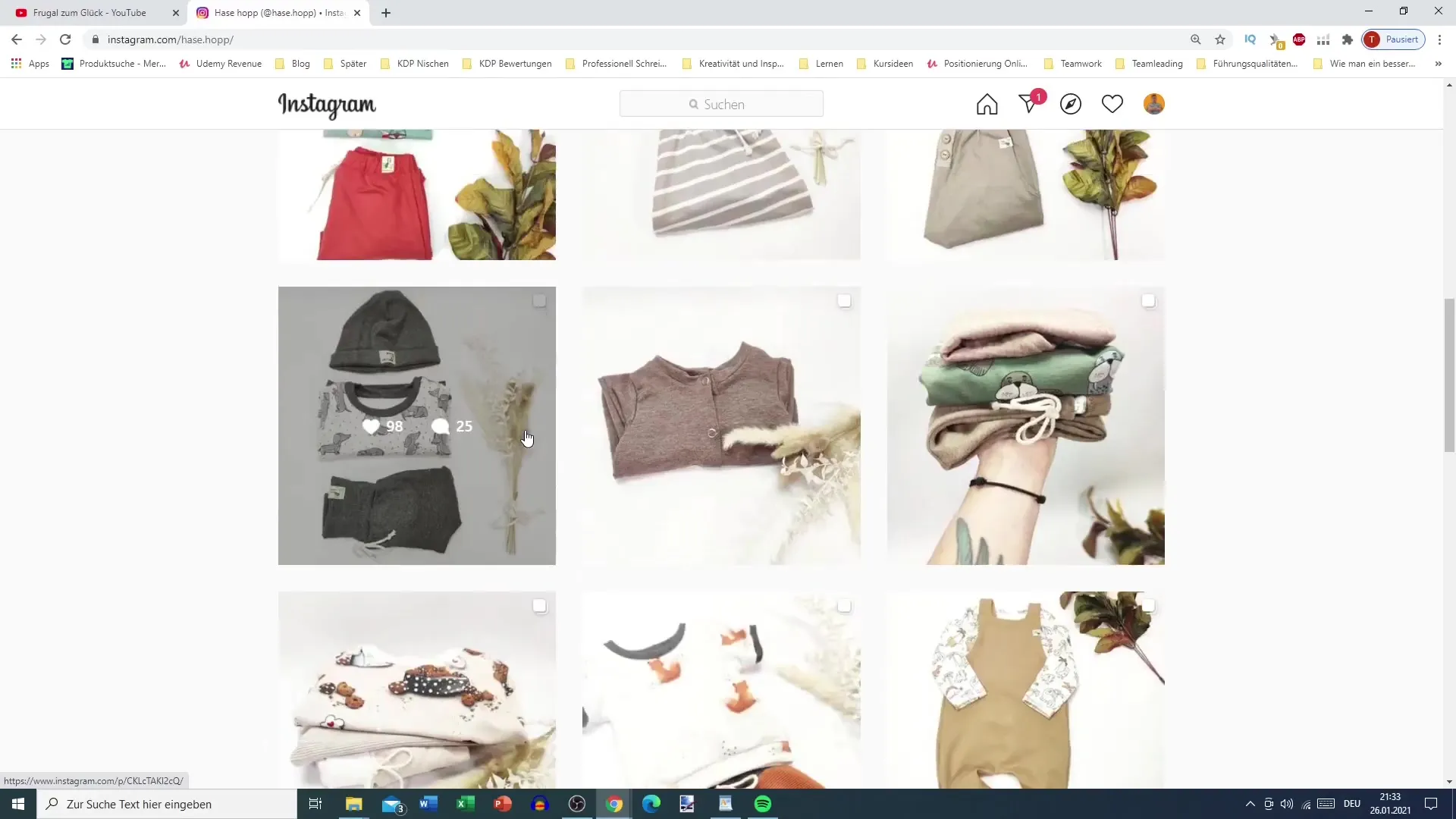Click the page vertical scrollbar thumb
The width and height of the screenshot is (1456, 819).
point(1449,375)
